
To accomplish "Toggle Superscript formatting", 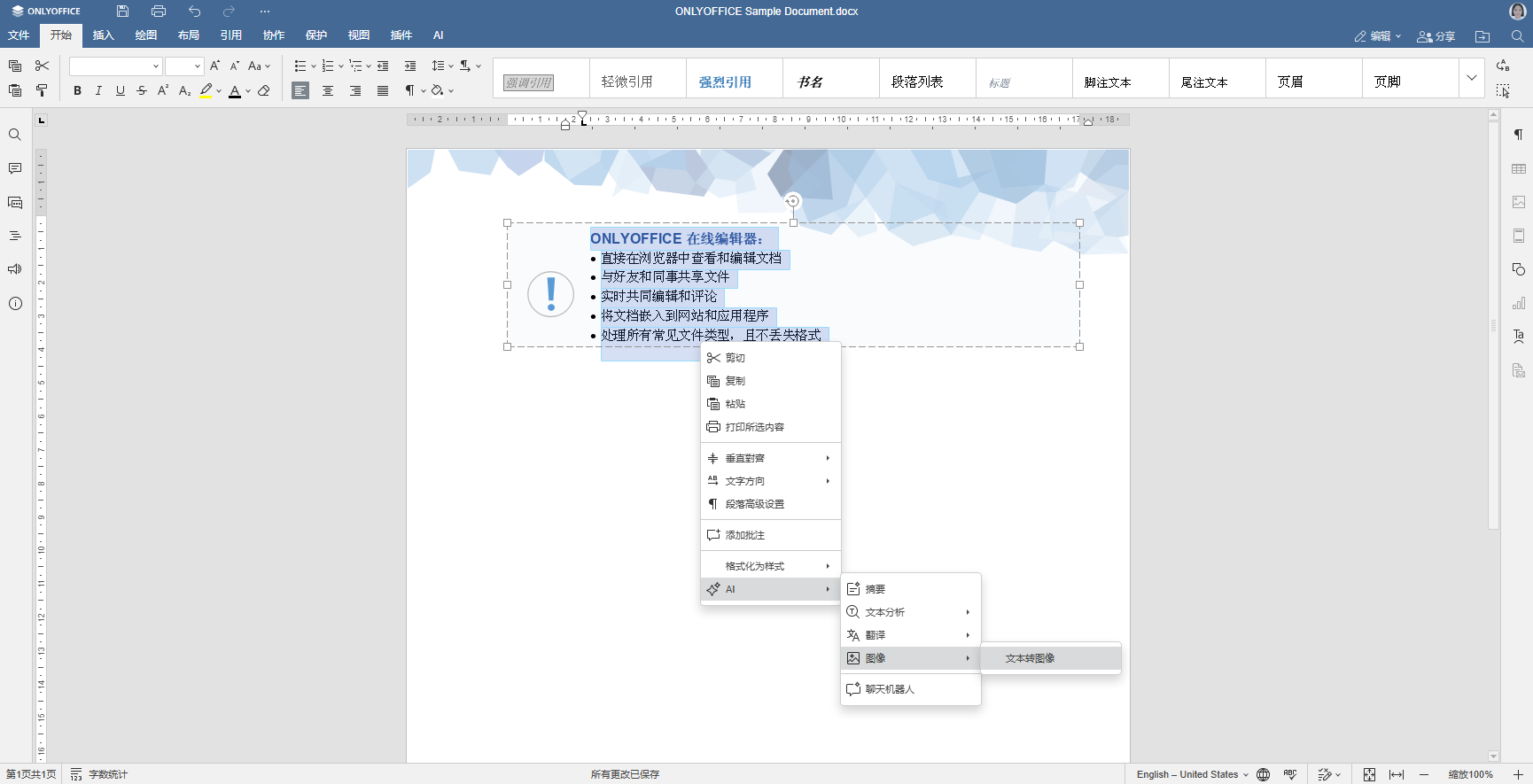I will [163, 90].
